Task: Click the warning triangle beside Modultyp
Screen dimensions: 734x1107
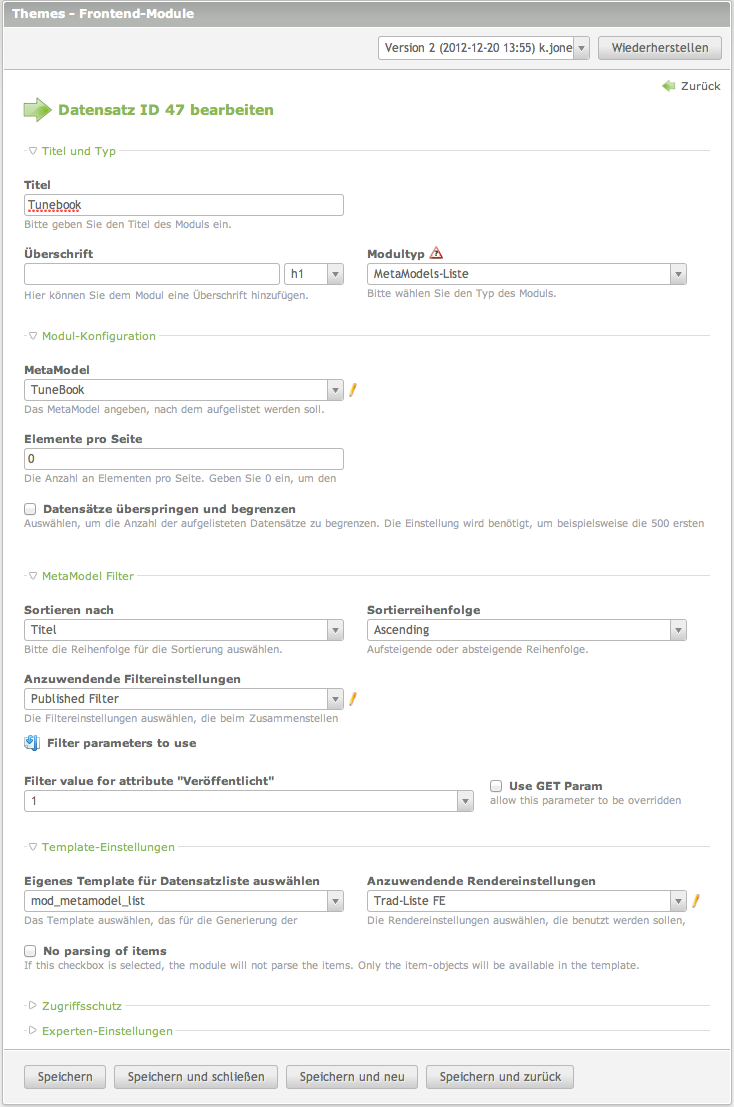Action: (438, 252)
